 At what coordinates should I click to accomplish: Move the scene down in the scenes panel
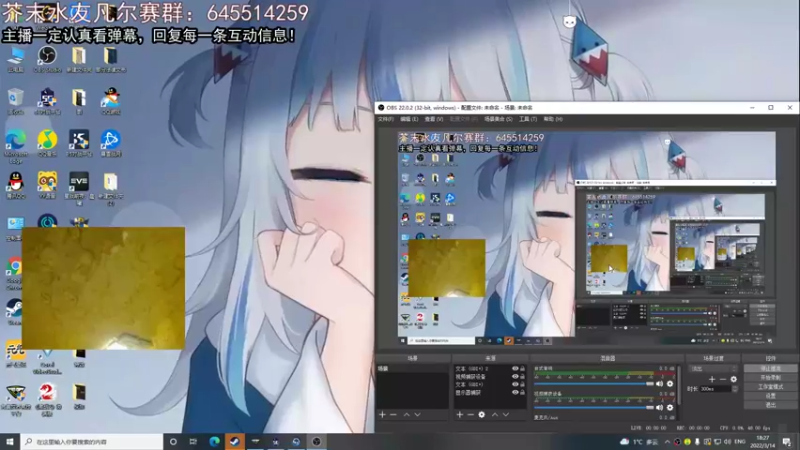coord(418,415)
